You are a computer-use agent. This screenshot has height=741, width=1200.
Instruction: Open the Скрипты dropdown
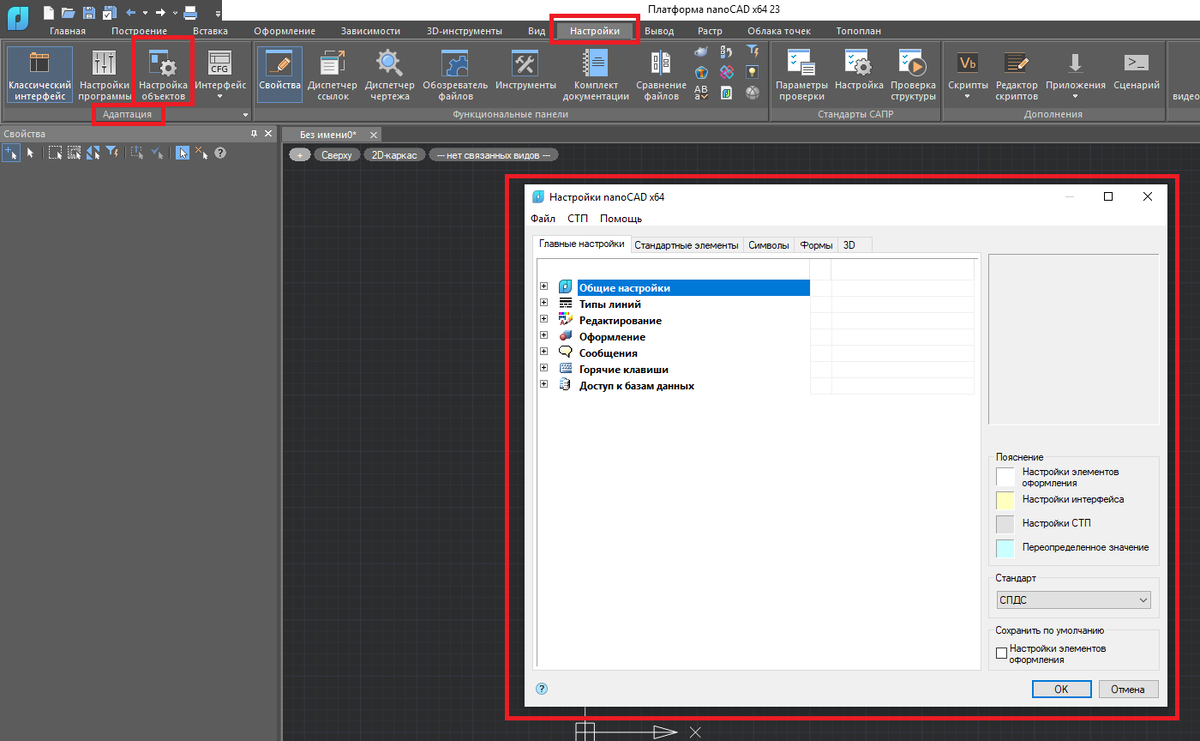point(968,75)
